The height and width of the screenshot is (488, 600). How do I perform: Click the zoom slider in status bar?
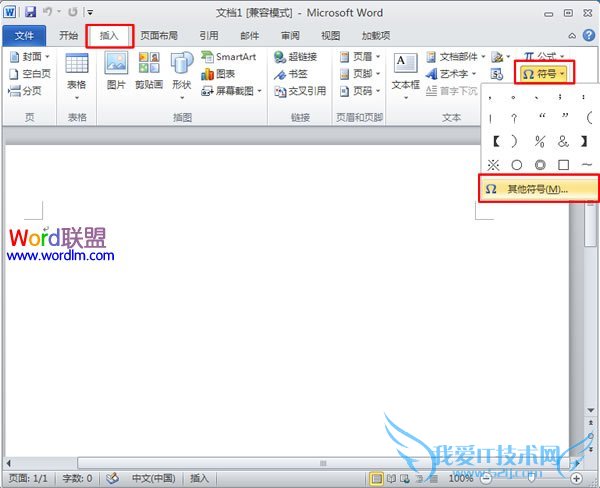coord(536,478)
